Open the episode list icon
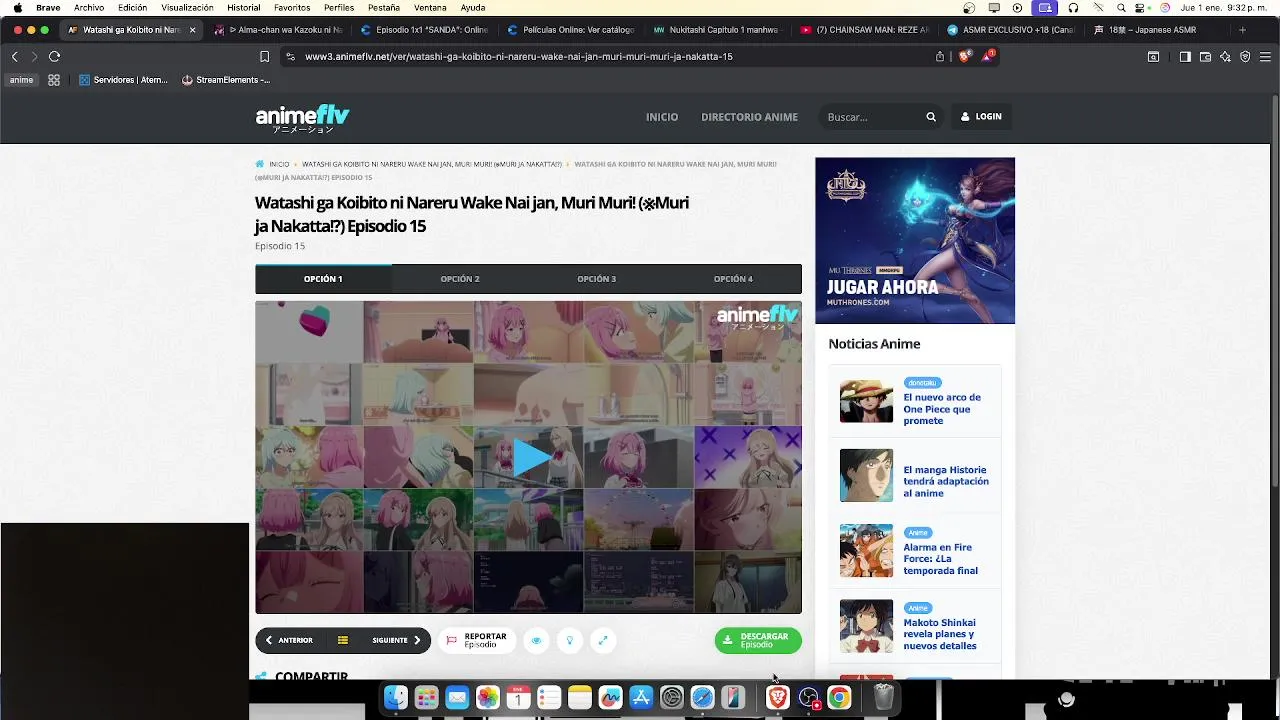This screenshot has height=720, width=1280. [x=343, y=640]
